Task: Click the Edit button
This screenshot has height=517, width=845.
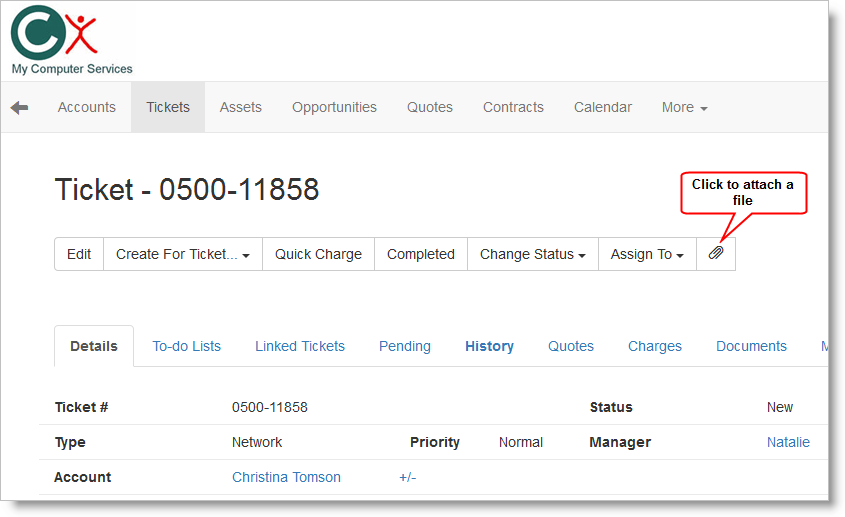Action: [x=79, y=254]
